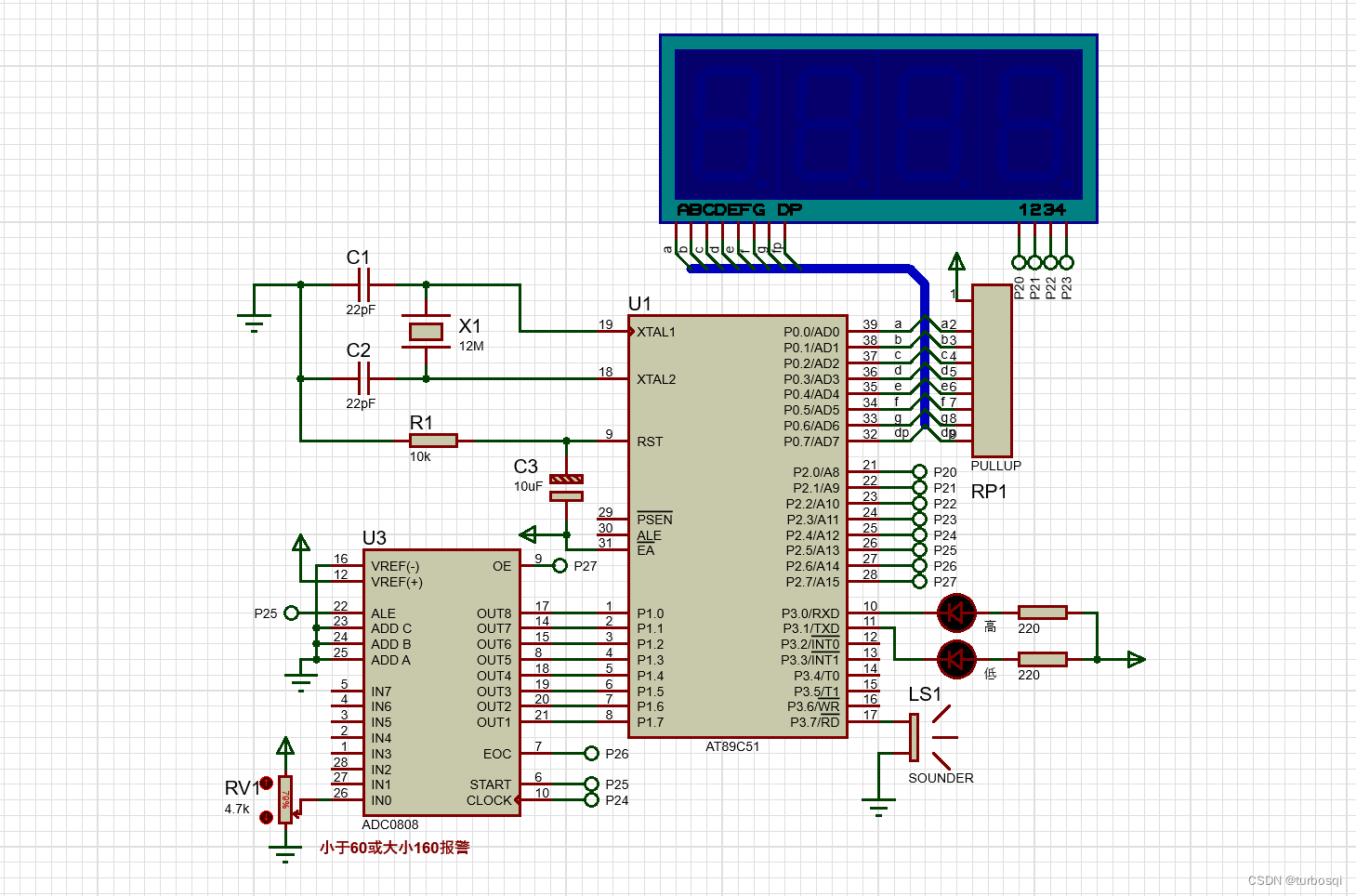Click P25 terminal at U3 START pin
The height and width of the screenshot is (896, 1356).
[x=591, y=784]
